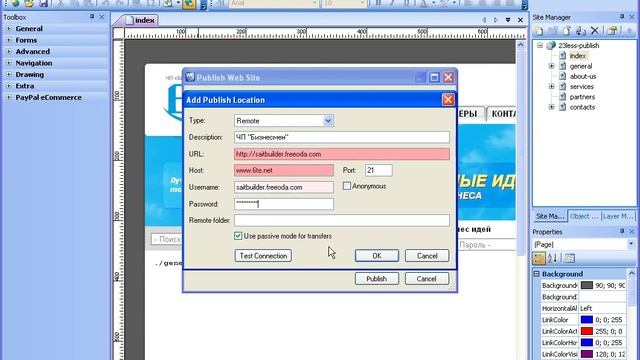Enable the Anonymous checkbox
640x360 pixels.
click(347, 186)
